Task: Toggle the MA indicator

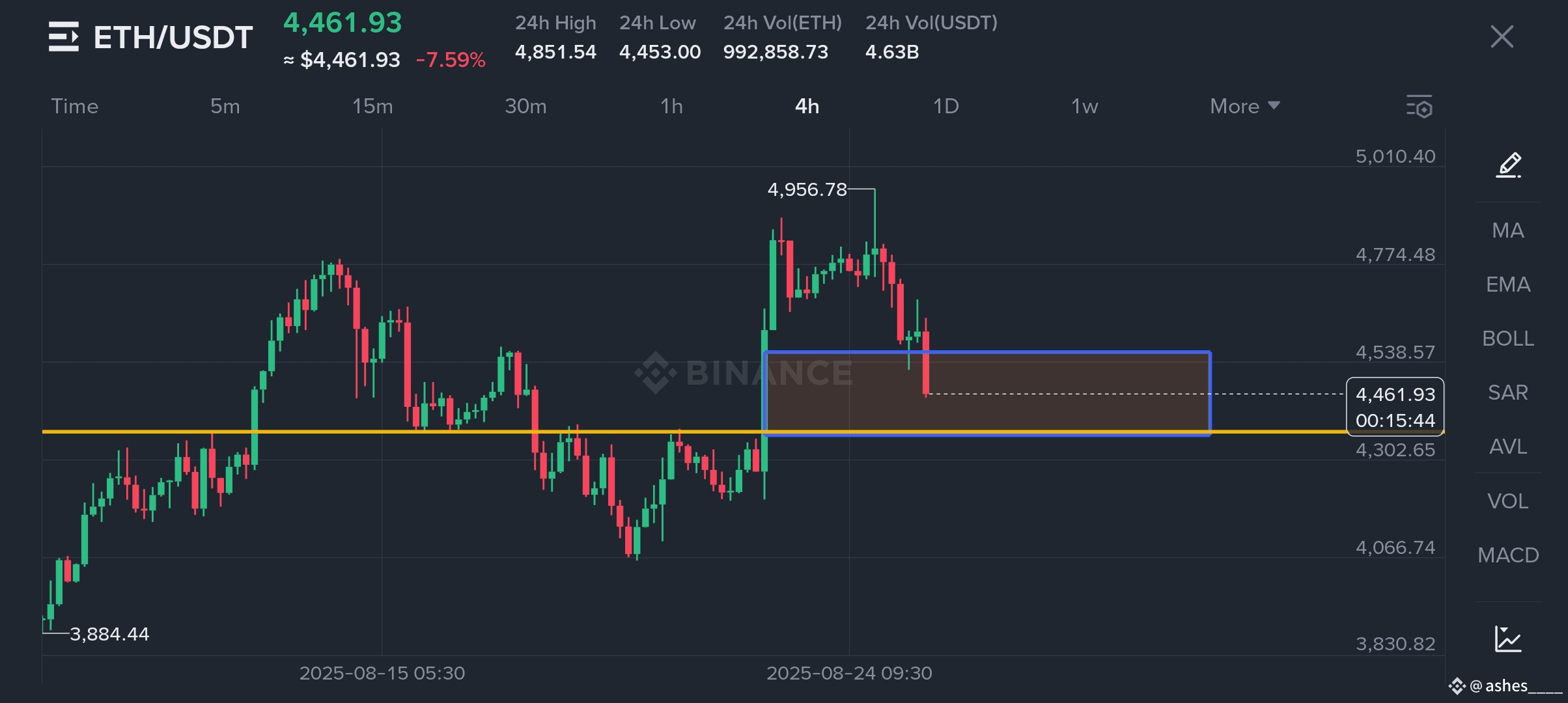Action: (x=1508, y=230)
